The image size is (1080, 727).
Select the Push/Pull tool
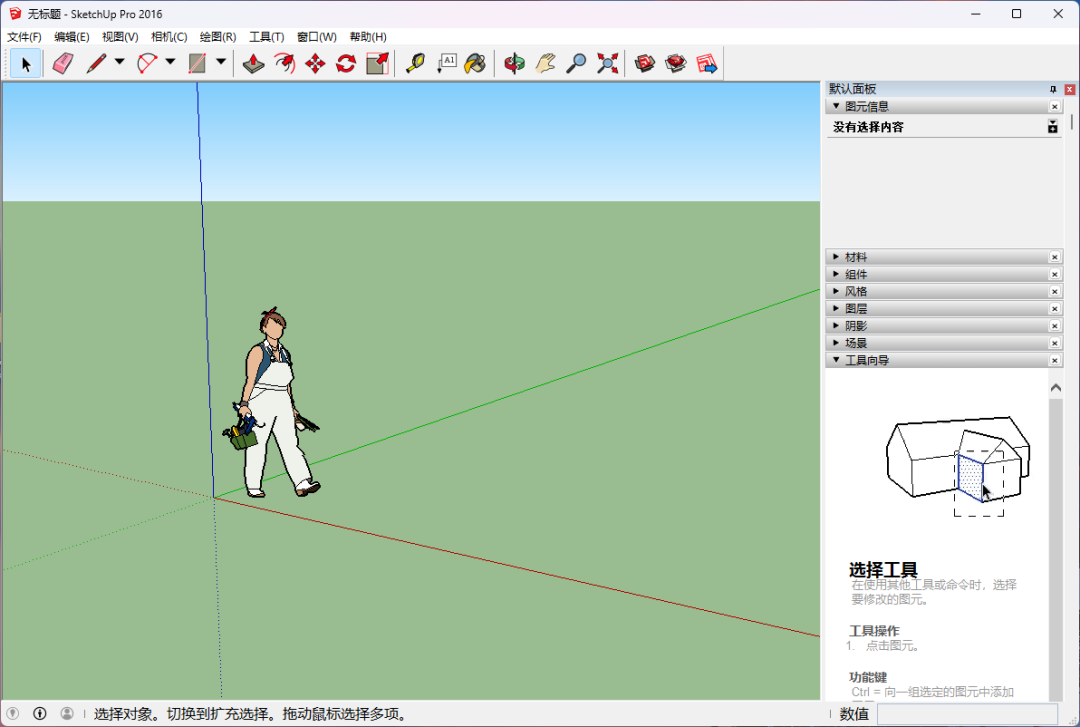pos(253,64)
